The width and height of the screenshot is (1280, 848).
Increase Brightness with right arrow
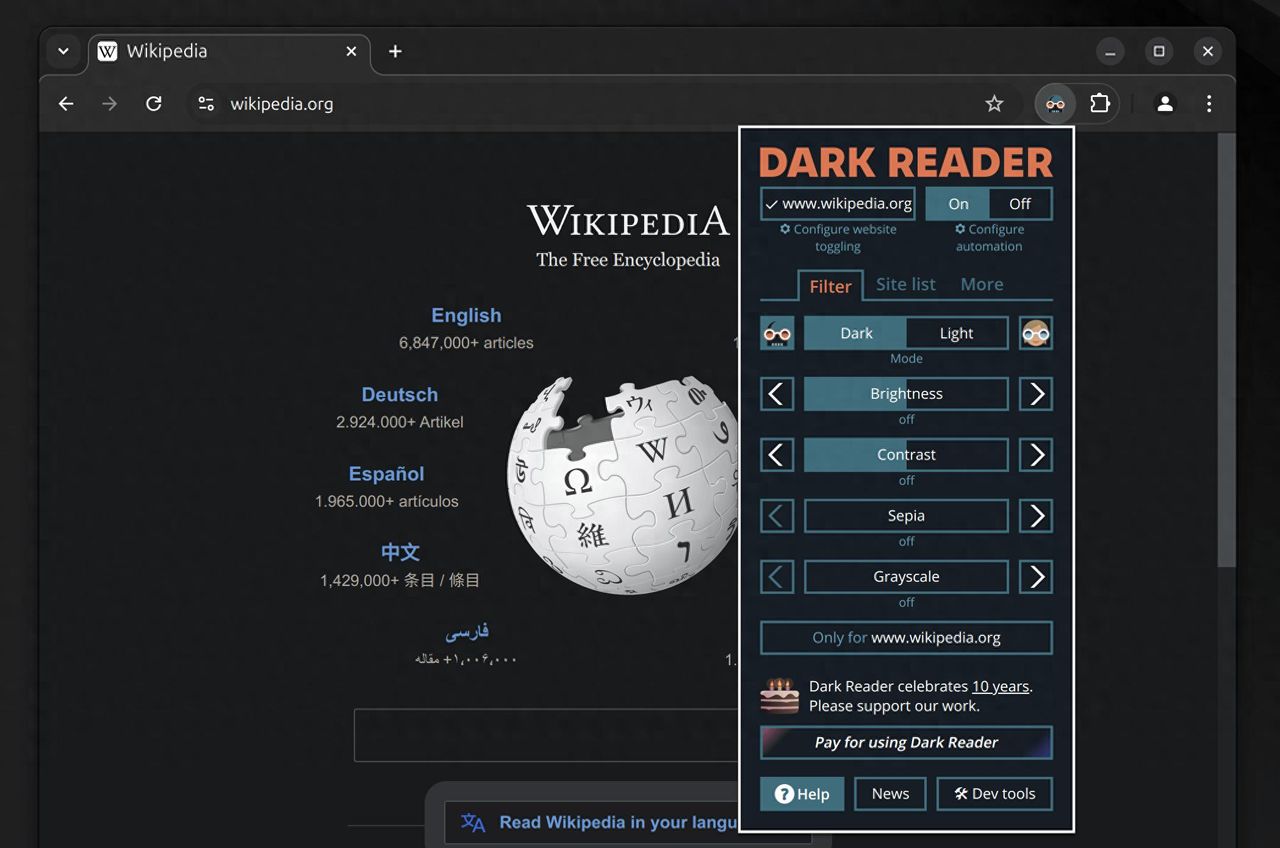[x=1036, y=394]
